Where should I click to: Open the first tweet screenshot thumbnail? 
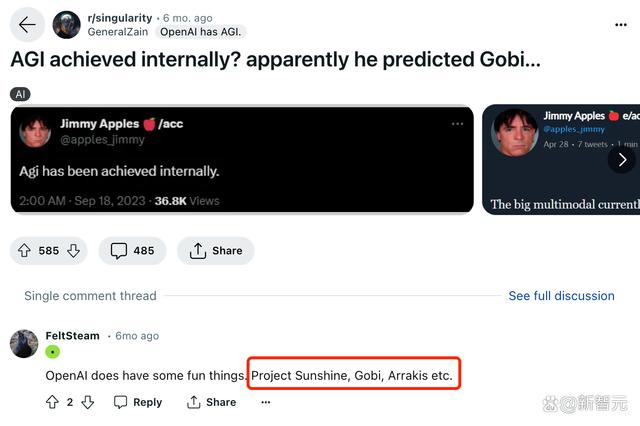242,160
